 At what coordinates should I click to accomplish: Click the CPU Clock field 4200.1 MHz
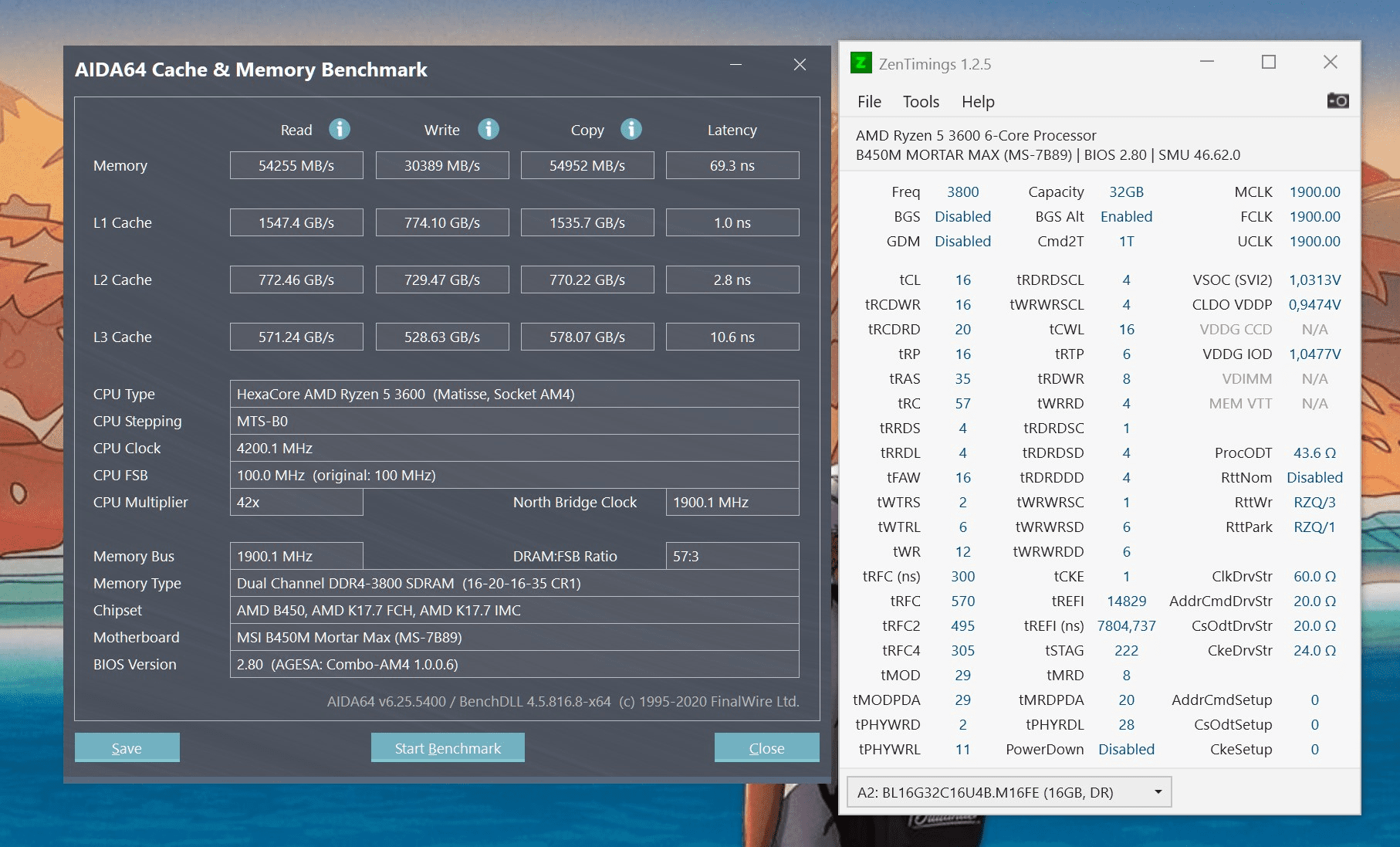(x=514, y=448)
